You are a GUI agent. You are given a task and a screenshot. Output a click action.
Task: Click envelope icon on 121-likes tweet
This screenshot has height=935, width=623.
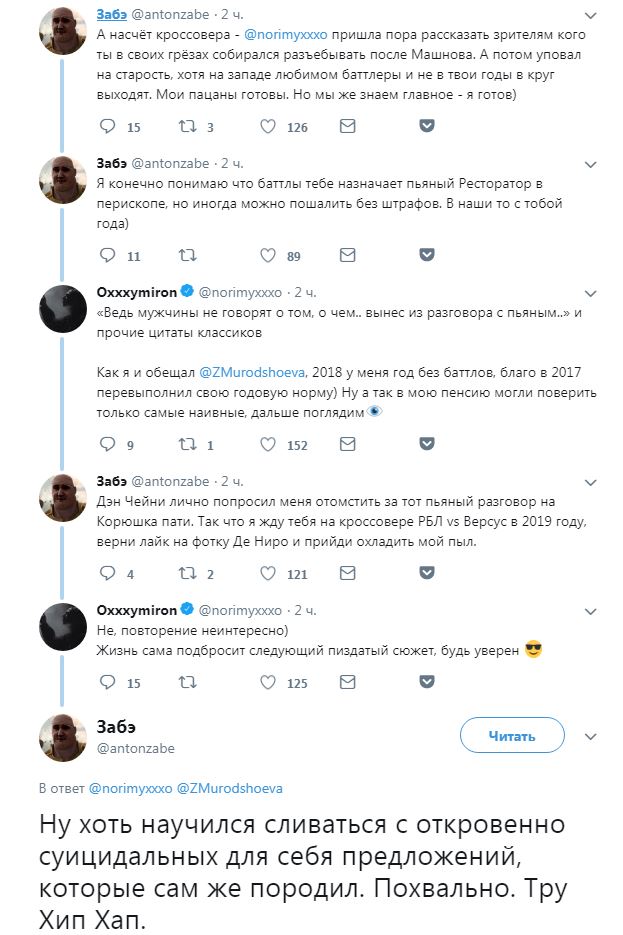[x=347, y=573]
